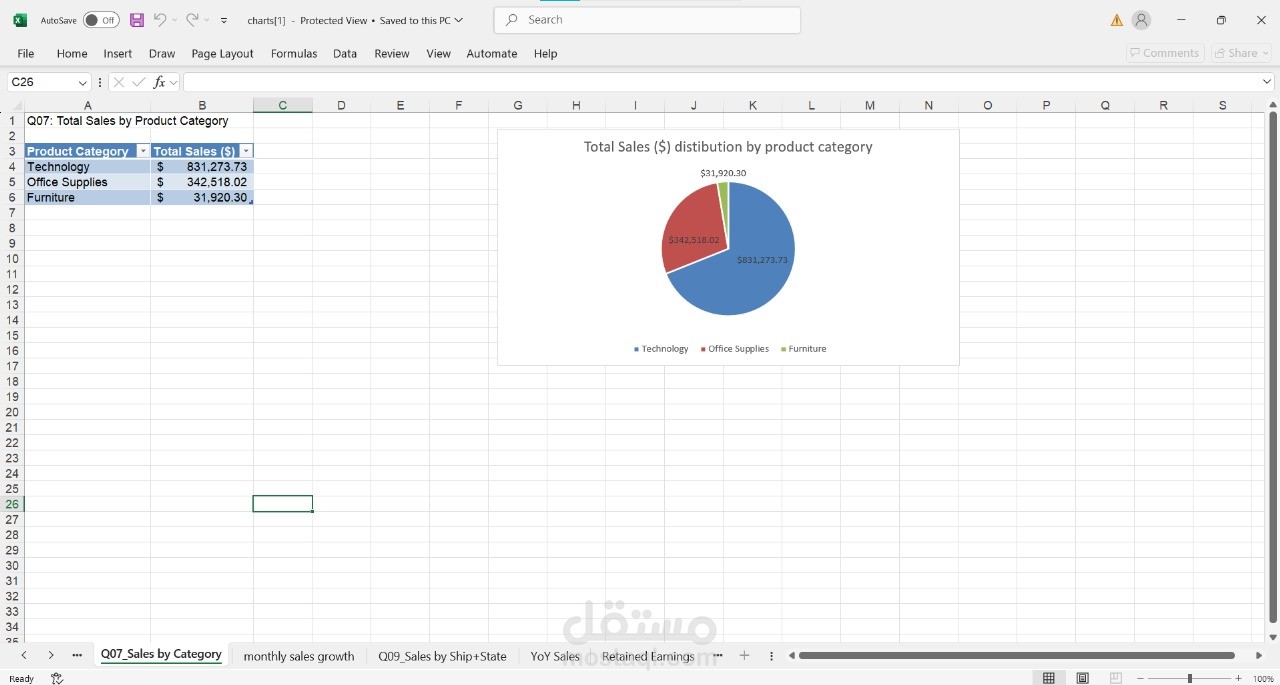Open Customize Quick Access Toolbar arrow
1280x685 pixels.
tap(224, 20)
